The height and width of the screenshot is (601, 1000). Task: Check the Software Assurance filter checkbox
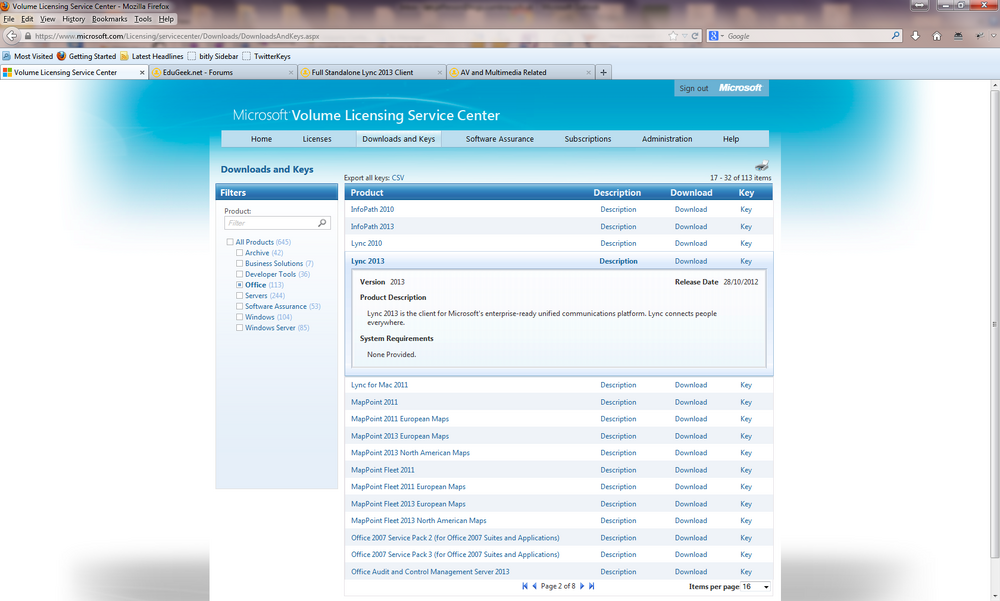click(239, 306)
